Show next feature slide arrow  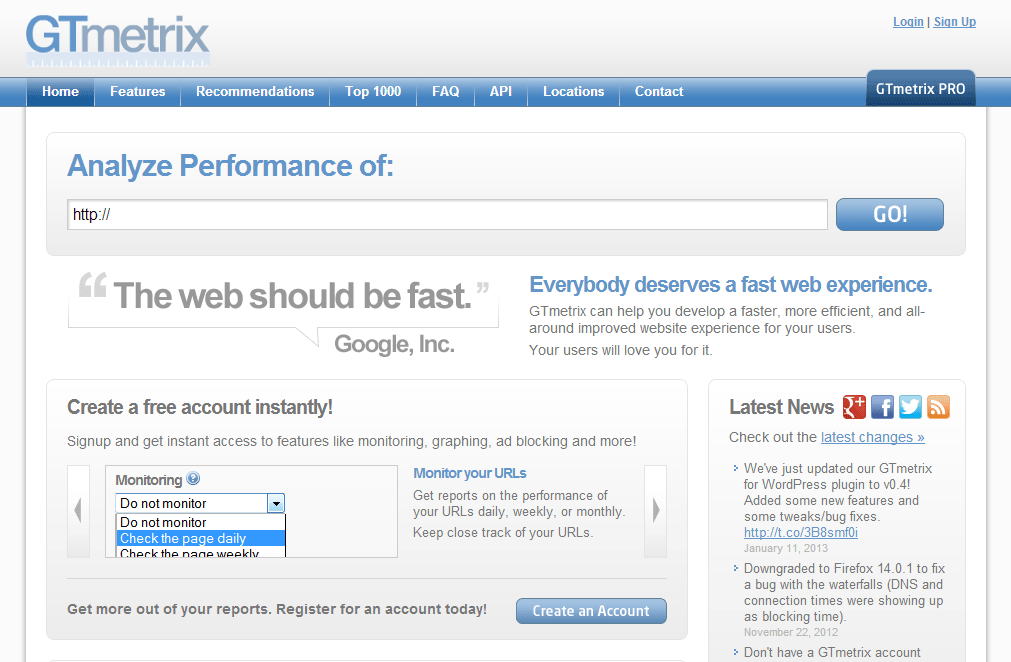click(x=656, y=511)
